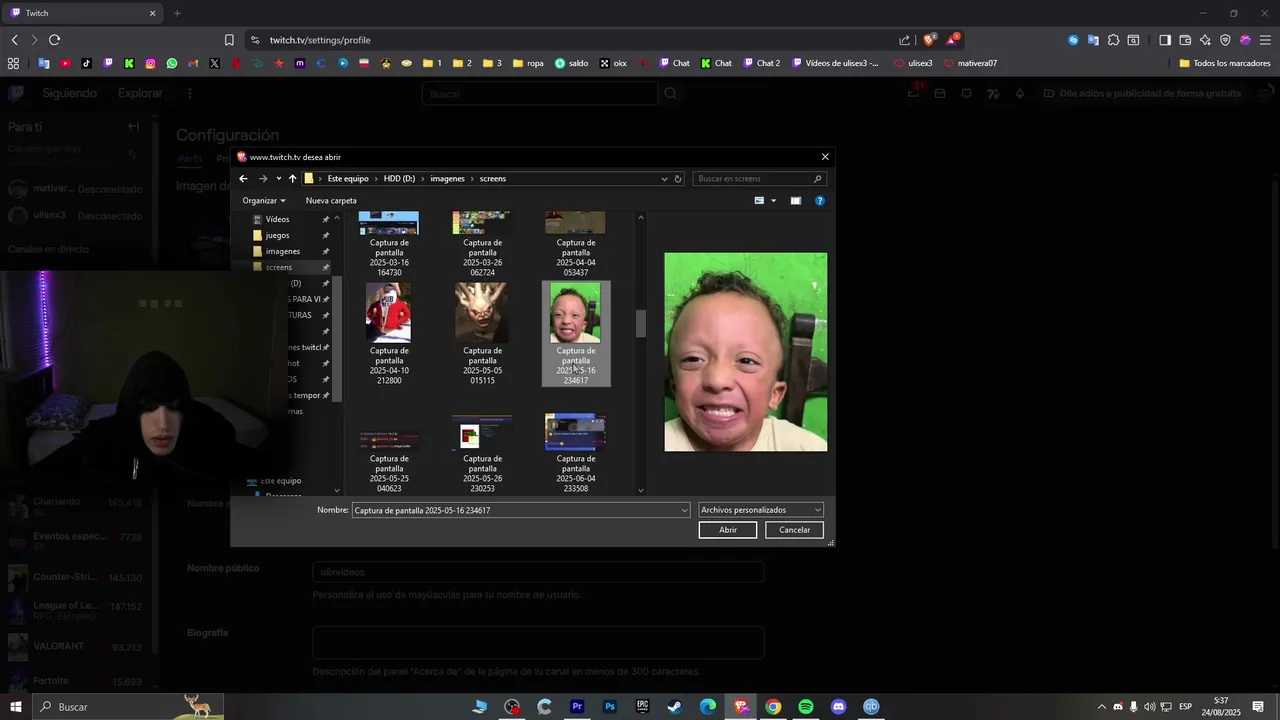Click the taskbar Buscar search box
This screenshot has width=1280, height=720.
(128, 707)
